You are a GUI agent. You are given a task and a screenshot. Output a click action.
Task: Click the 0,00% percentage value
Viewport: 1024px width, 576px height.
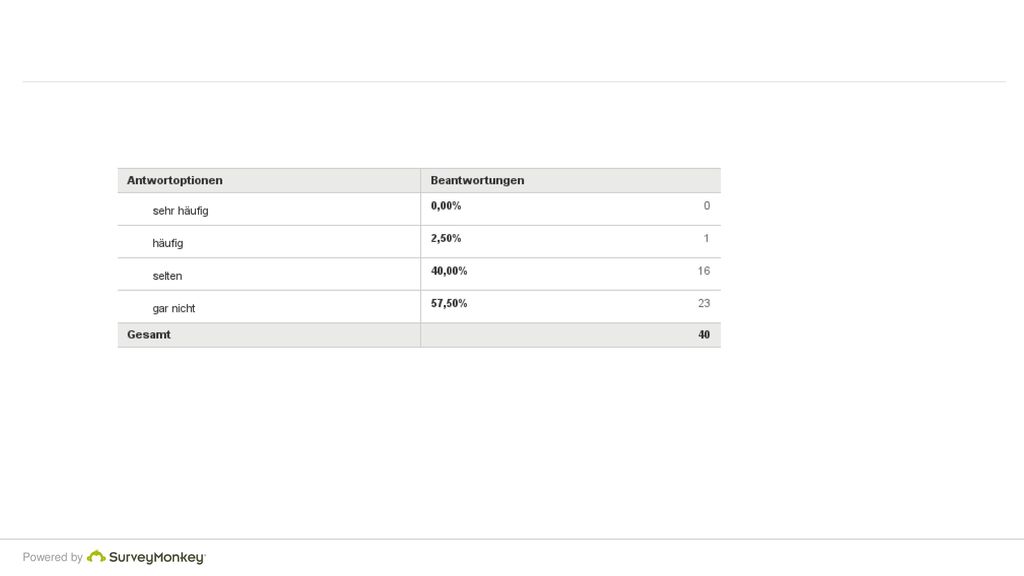tap(445, 206)
